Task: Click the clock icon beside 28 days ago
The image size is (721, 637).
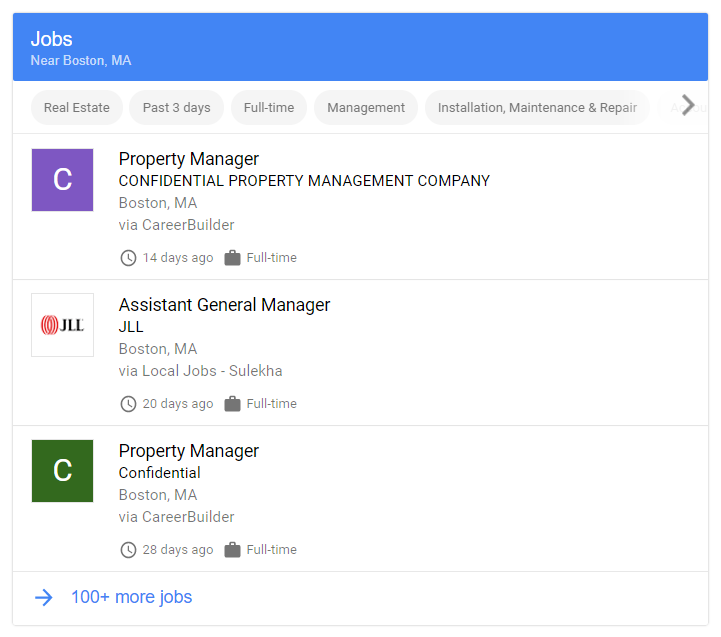Action: pos(128,550)
